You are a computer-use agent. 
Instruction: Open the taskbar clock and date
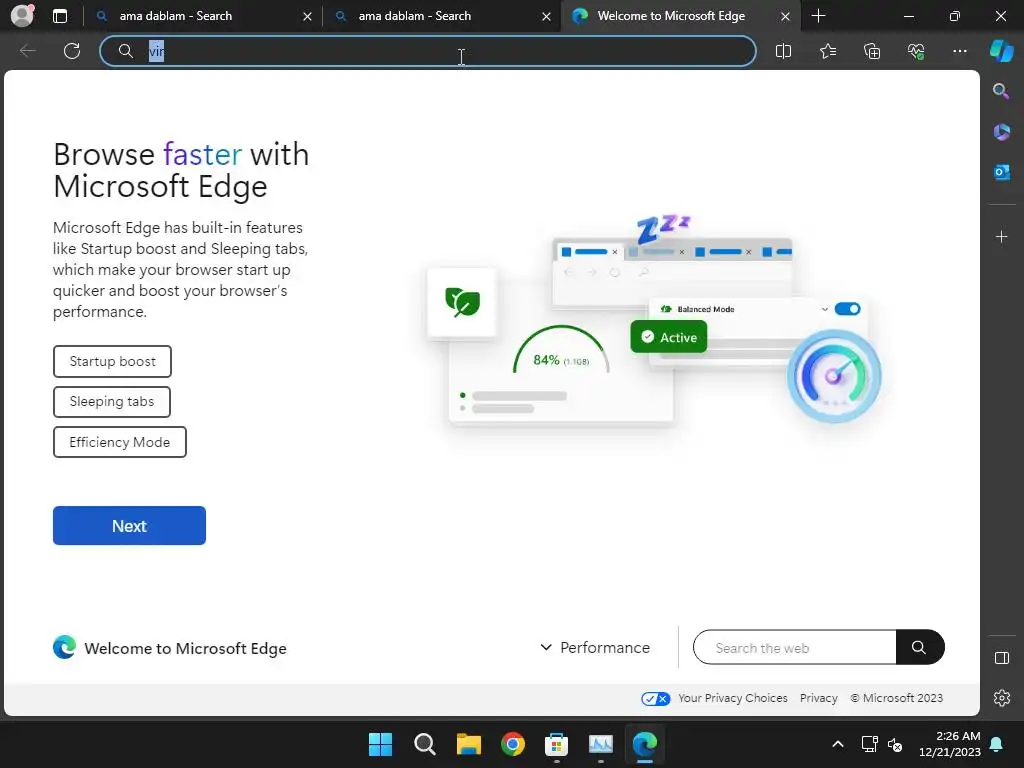(x=950, y=744)
